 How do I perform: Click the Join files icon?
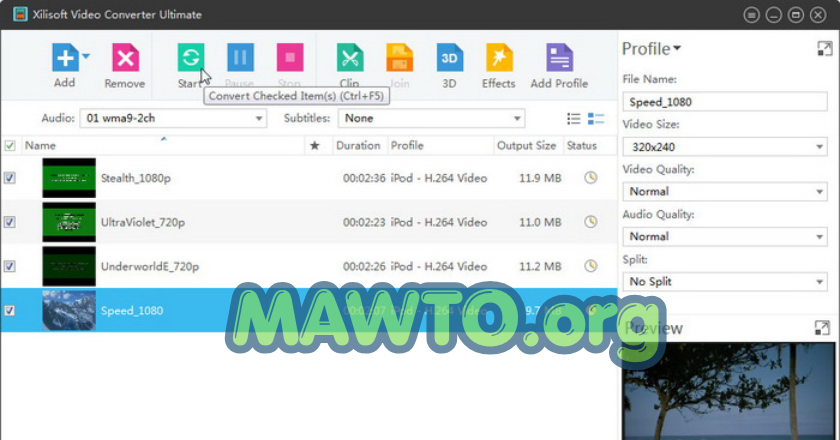click(399, 57)
